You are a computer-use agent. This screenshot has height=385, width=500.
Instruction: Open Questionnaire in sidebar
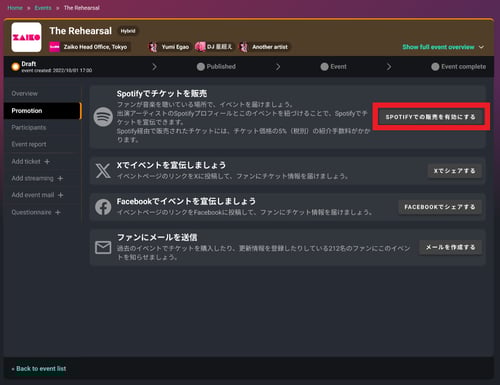point(42,212)
